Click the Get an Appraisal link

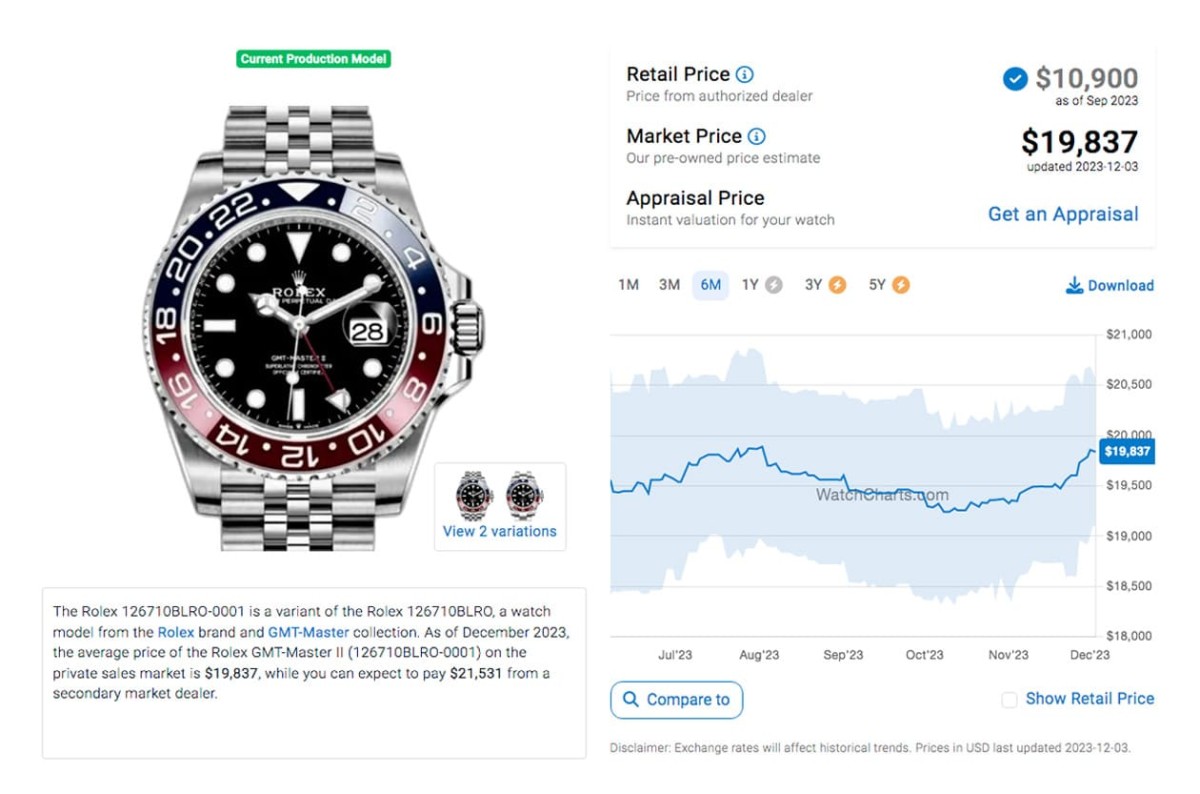pos(1063,214)
